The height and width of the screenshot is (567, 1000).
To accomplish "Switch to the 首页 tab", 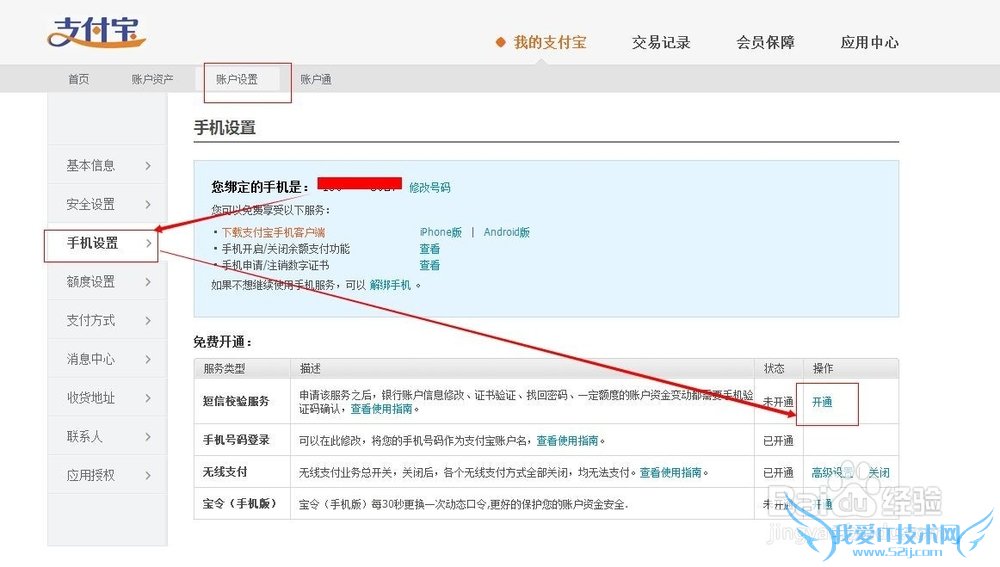I will 78,79.
